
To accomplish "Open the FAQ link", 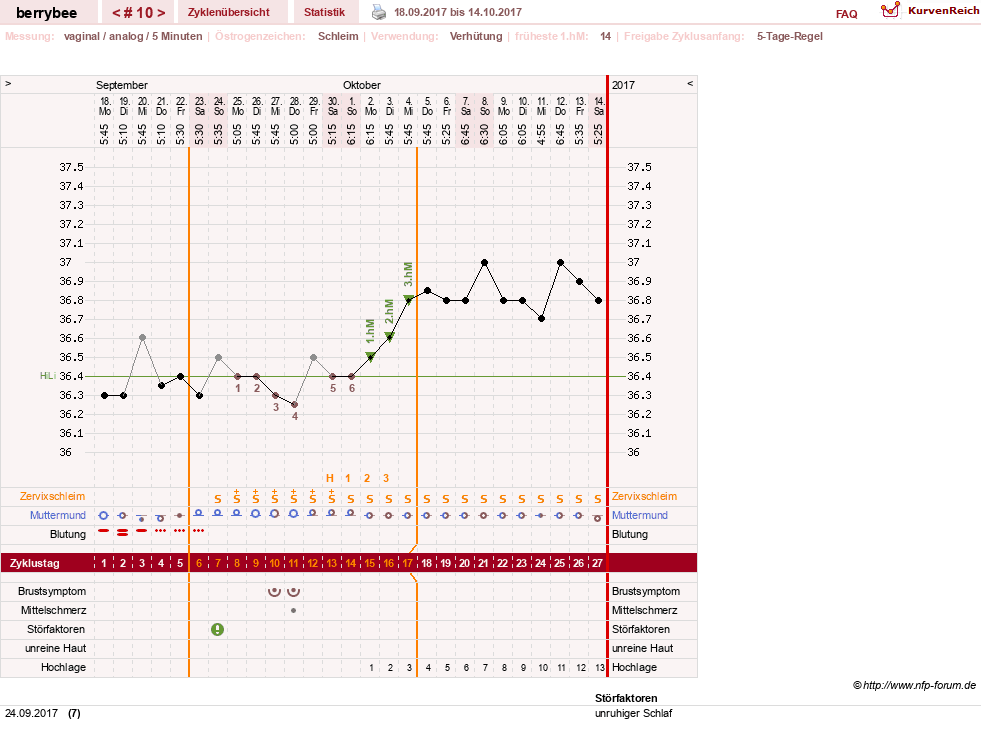I will (x=846, y=14).
